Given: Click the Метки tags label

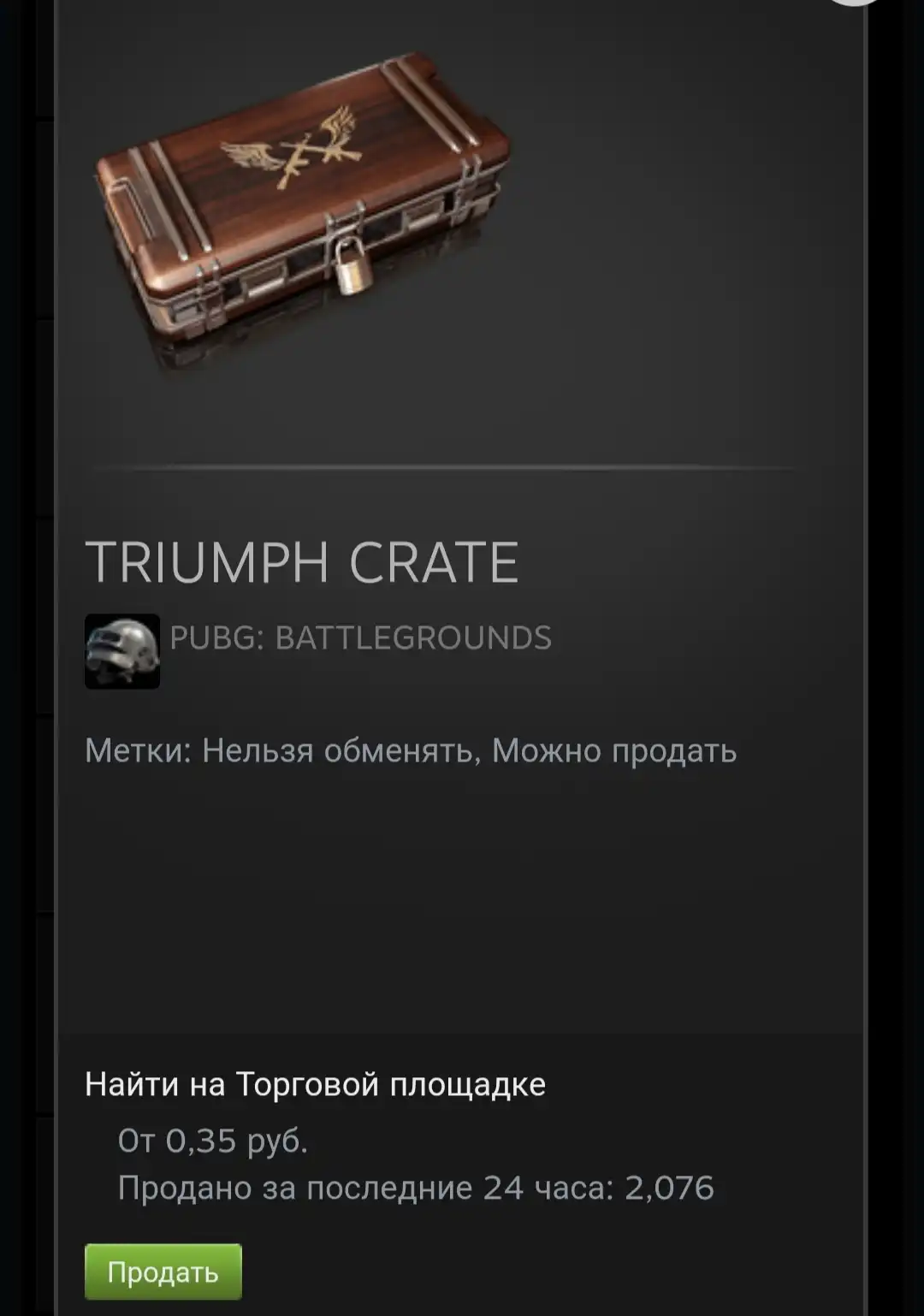Looking at the screenshot, I should [x=139, y=751].
